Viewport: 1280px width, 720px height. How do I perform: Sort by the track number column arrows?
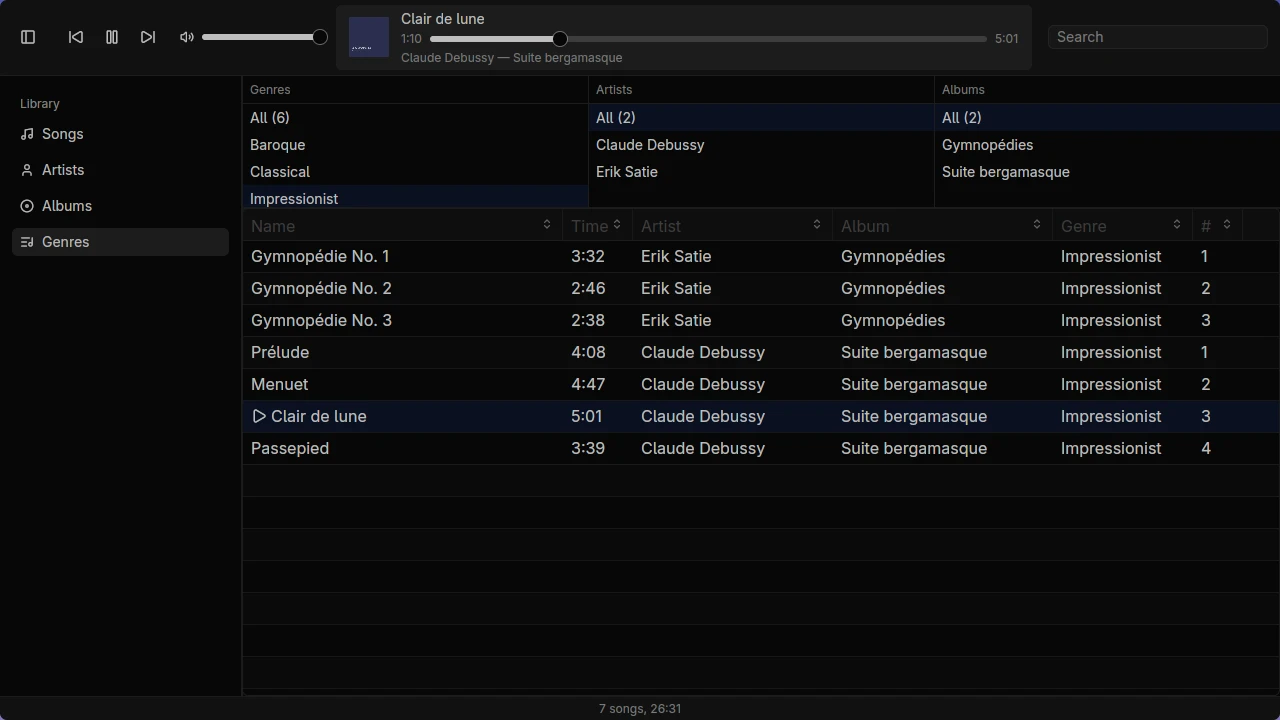pyautogui.click(x=1227, y=224)
